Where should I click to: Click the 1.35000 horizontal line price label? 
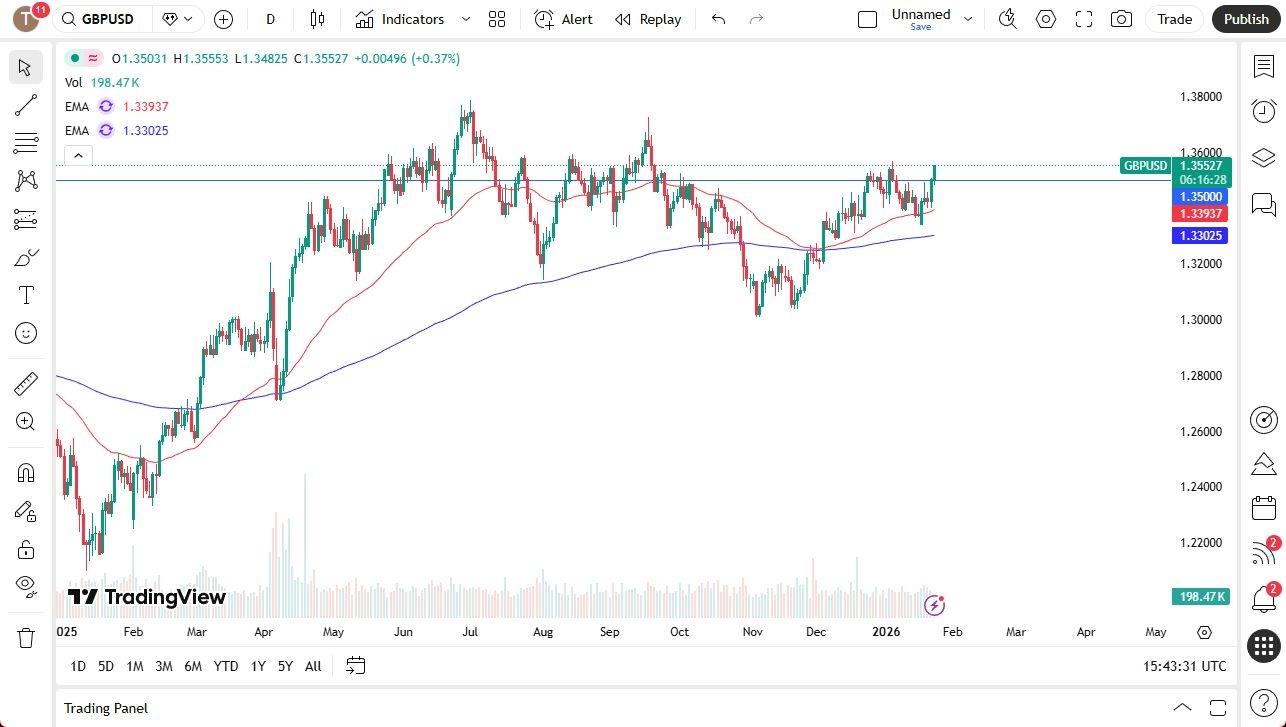(1200, 197)
